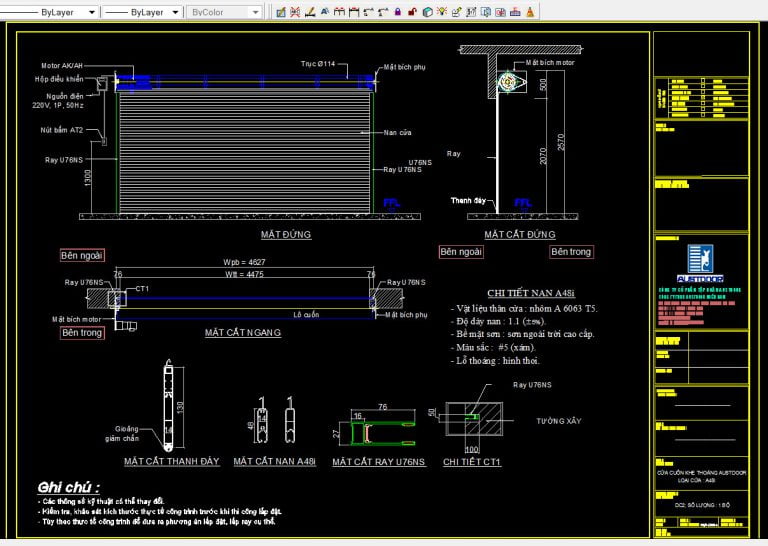Click the blue copy-pages toolbar icon
This screenshot has width=768, height=546.
point(486,12)
